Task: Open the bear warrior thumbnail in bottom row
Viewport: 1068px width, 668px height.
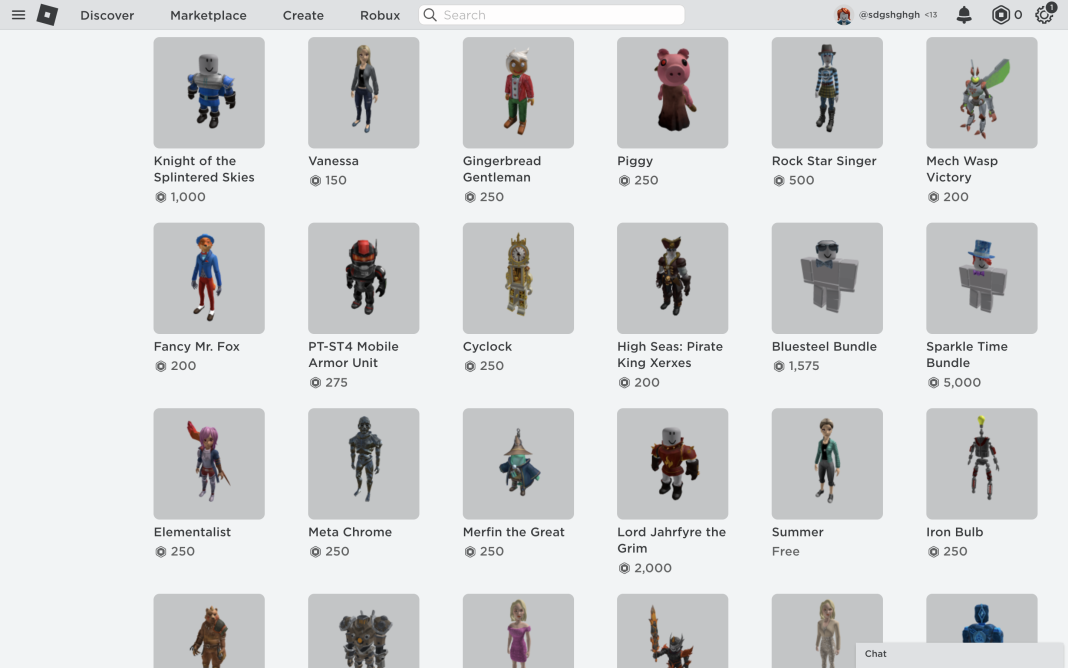Action: click(x=209, y=631)
